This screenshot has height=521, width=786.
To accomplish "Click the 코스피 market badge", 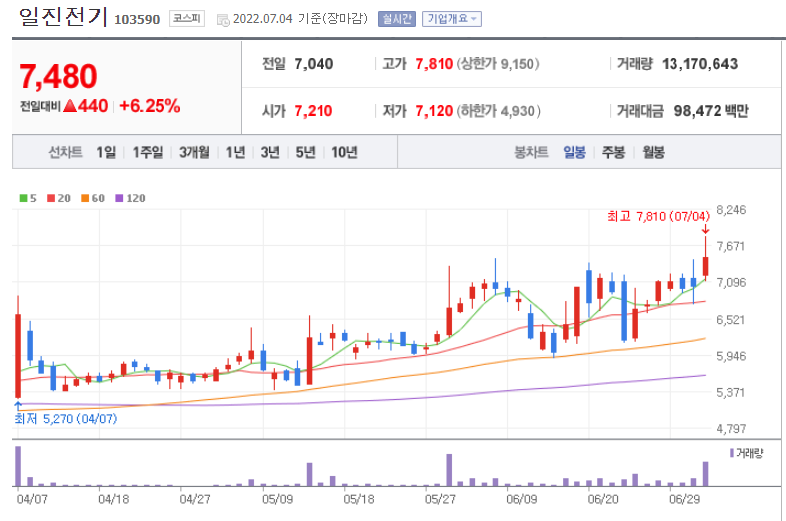I will click(x=186, y=19).
